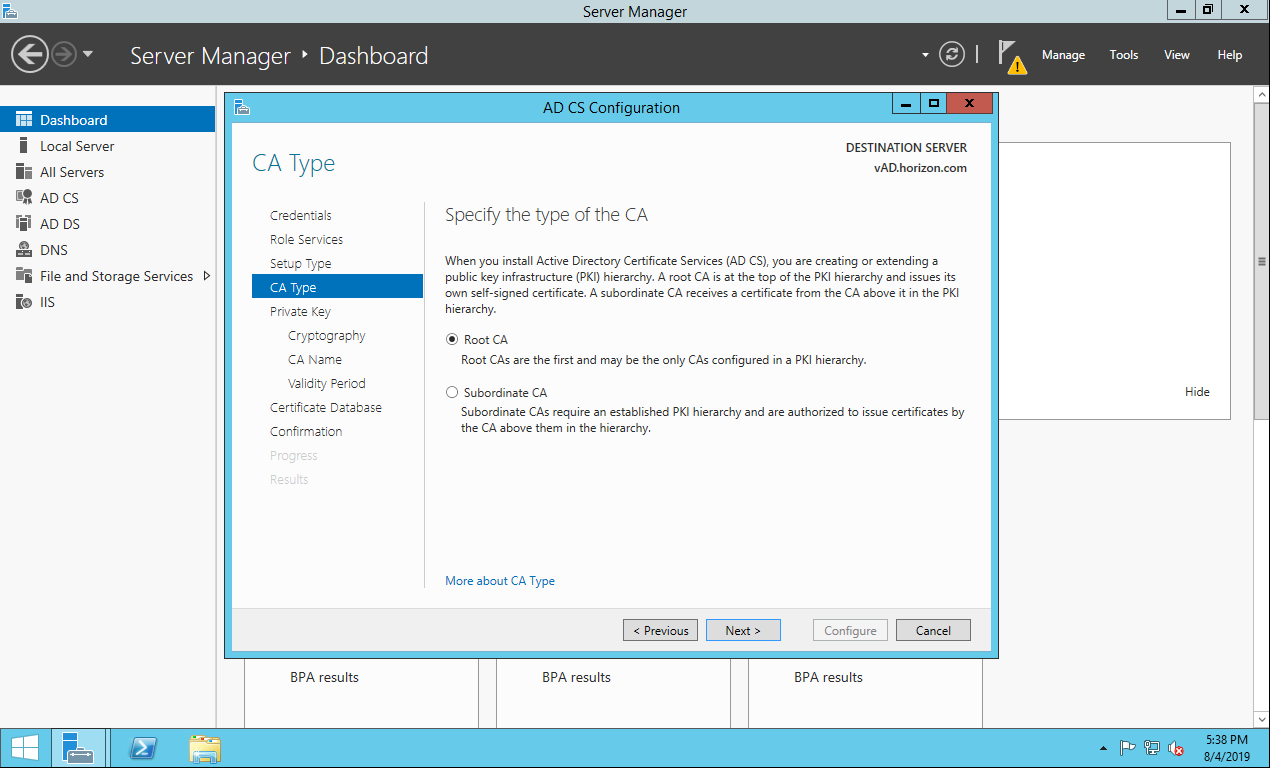Open the More about CA Type link
1270x768 pixels.
click(500, 581)
